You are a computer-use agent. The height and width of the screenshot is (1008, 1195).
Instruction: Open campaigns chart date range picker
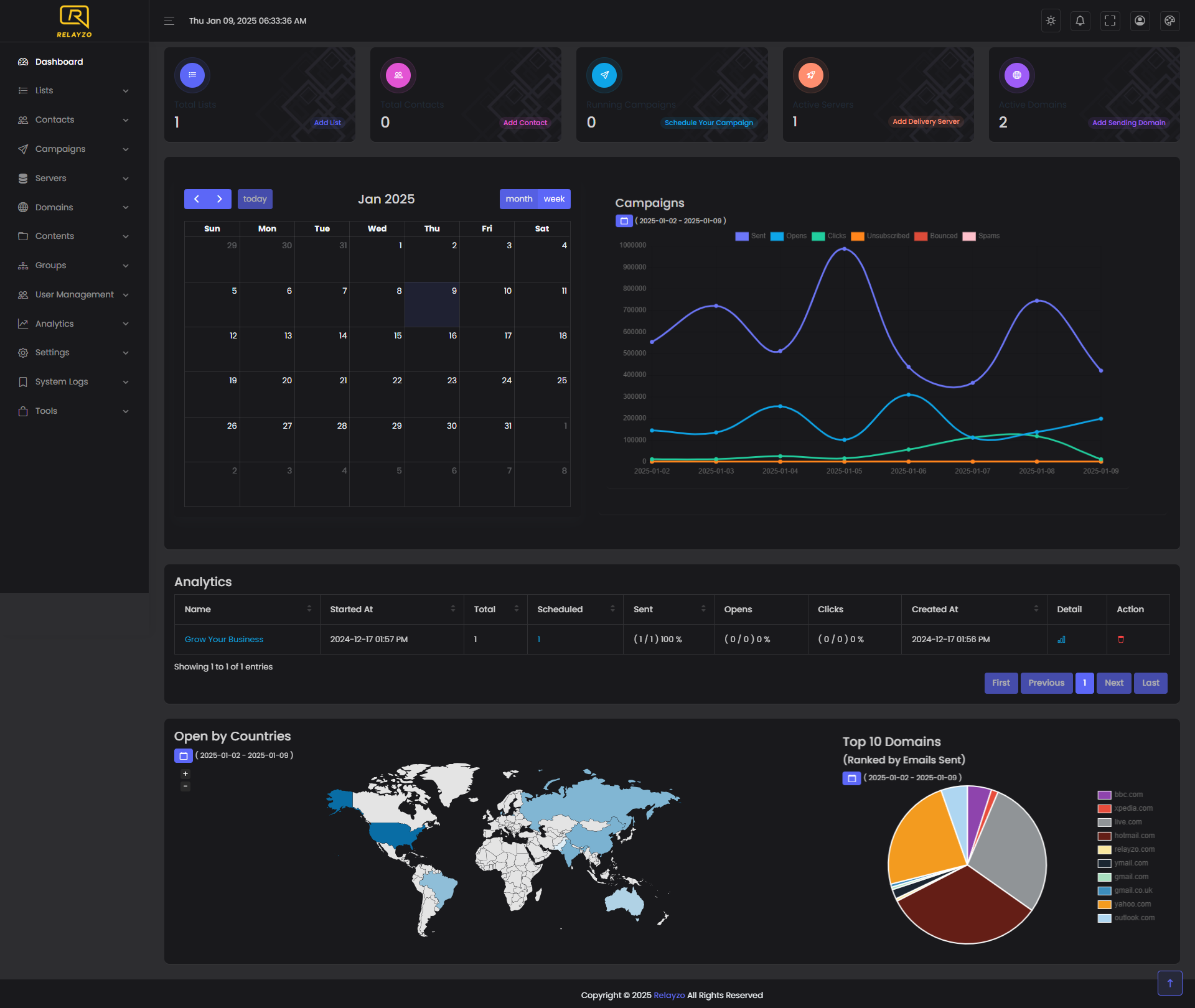624,221
